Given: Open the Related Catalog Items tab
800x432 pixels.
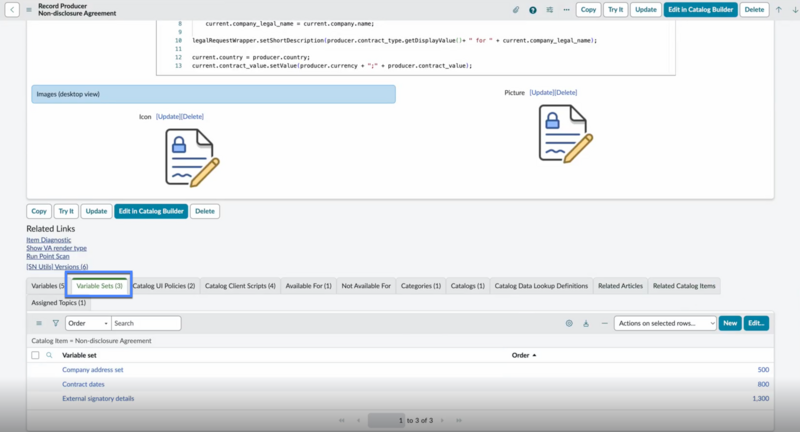Looking at the screenshot, I should [684, 286].
